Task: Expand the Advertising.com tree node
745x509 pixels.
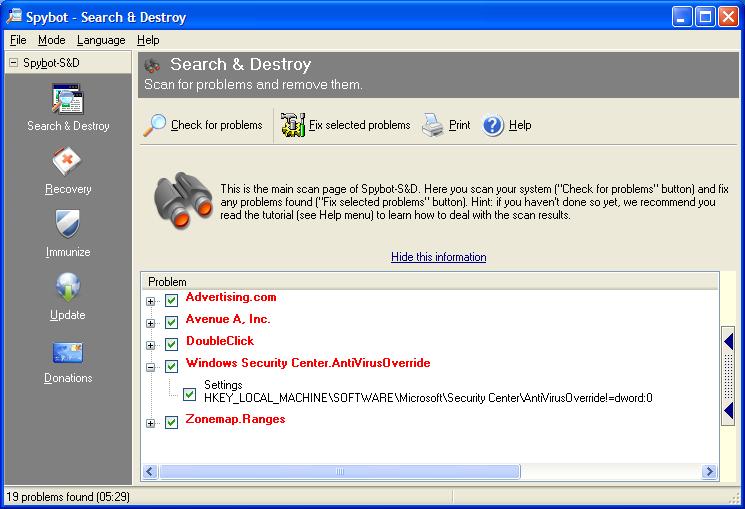Action: coord(151,301)
